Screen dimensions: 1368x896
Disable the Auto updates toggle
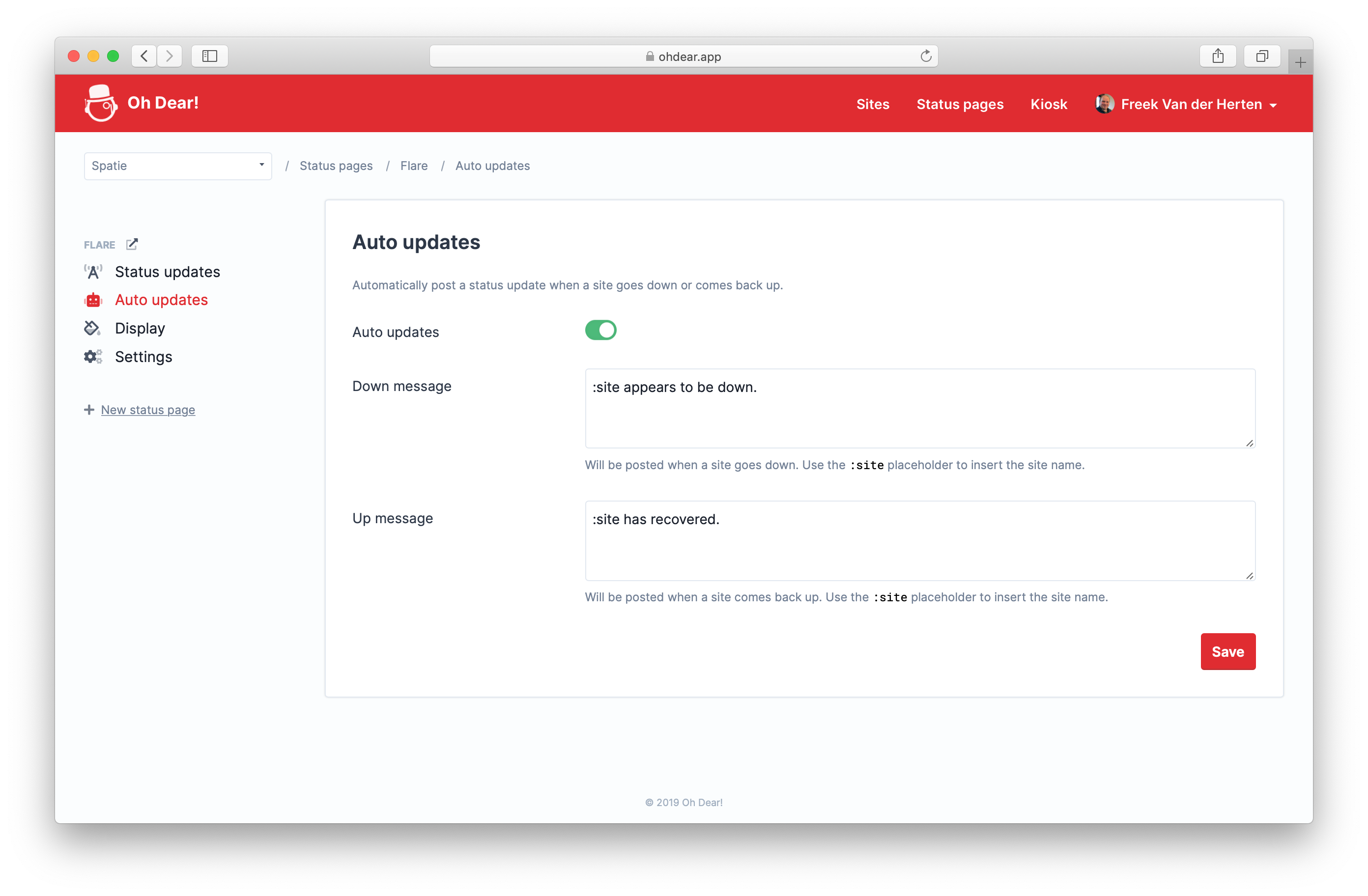(600, 331)
